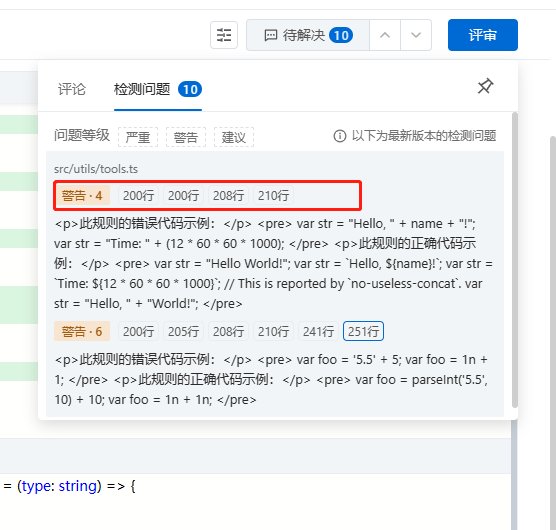The width and height of the screenshot is (556, 530).
Task: Toggle the 建议 severity filter
Action: (234, 137)
